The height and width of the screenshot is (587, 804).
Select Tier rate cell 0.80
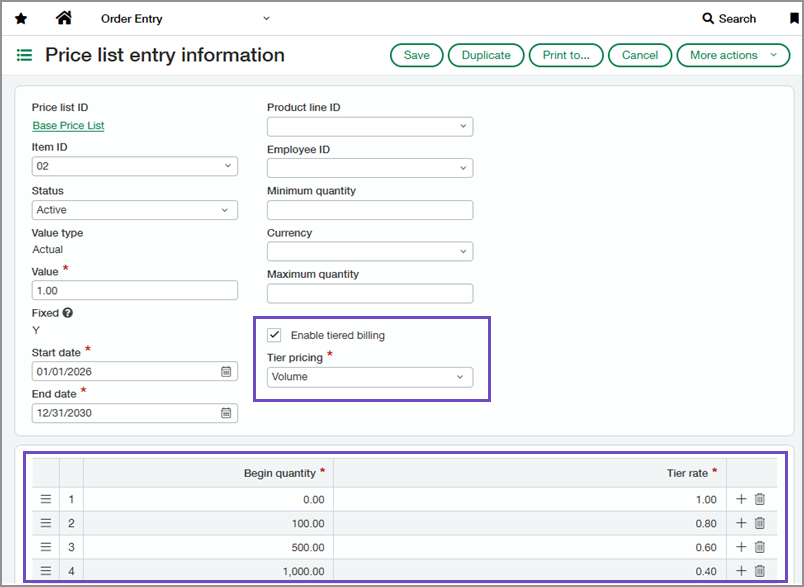click(x=530, y=523)
